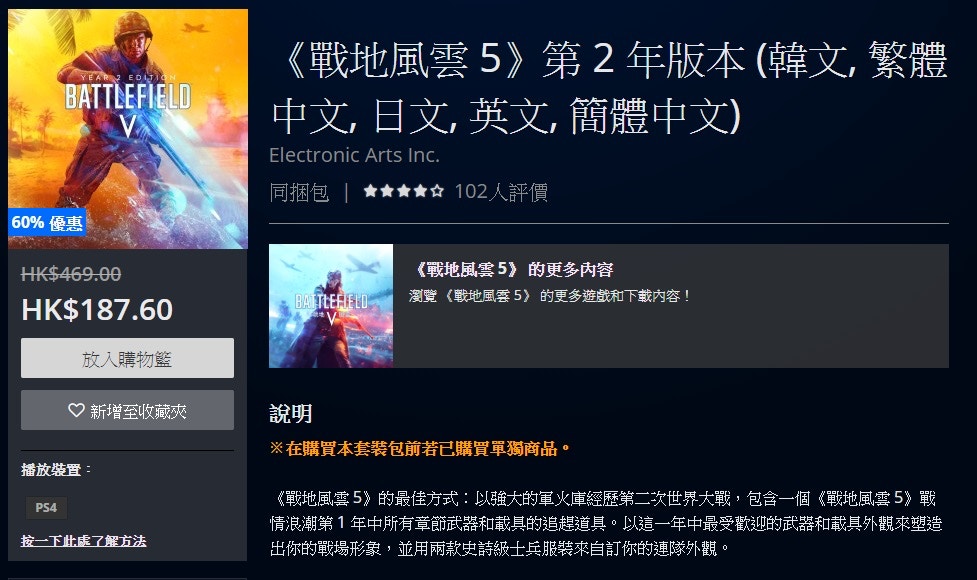977x580 pixels.
Task: Click the discounted price HK$187.60
Action: tap(97, 310)
